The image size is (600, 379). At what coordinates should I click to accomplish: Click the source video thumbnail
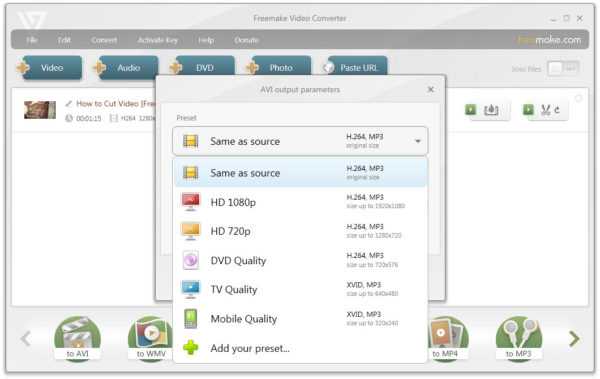click(40, 110)
